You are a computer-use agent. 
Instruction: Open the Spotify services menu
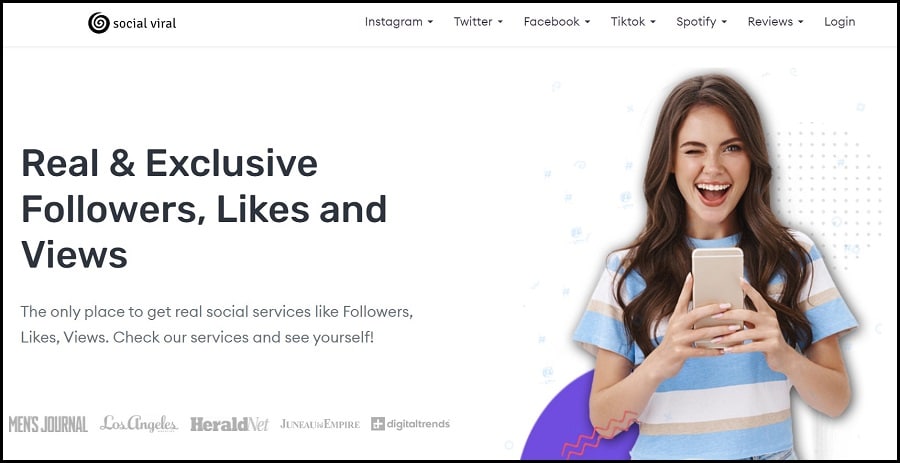(x=701, y=22)
